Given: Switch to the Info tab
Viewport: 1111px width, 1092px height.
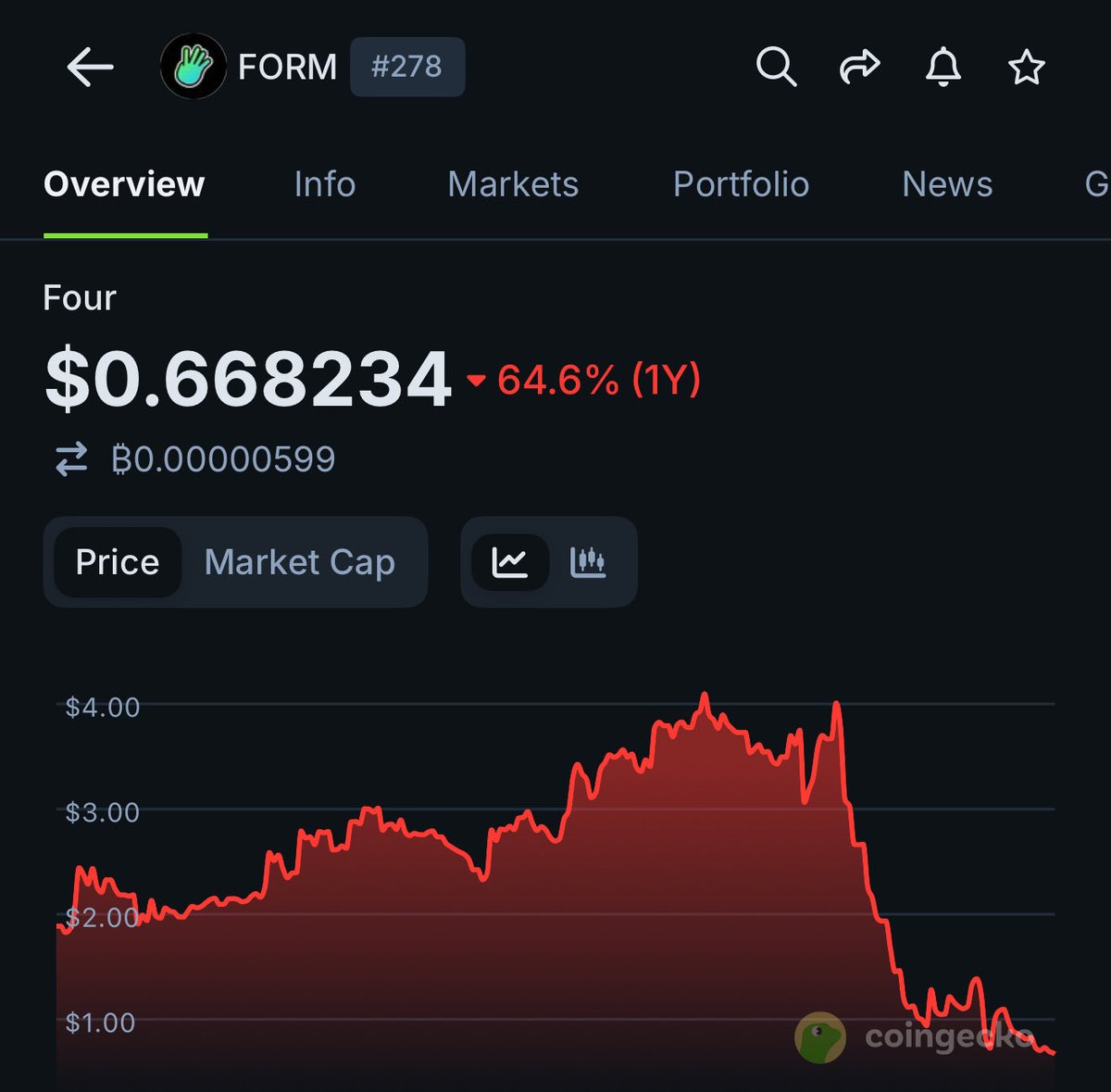Looking at the screenshot, I should [324, 184].
